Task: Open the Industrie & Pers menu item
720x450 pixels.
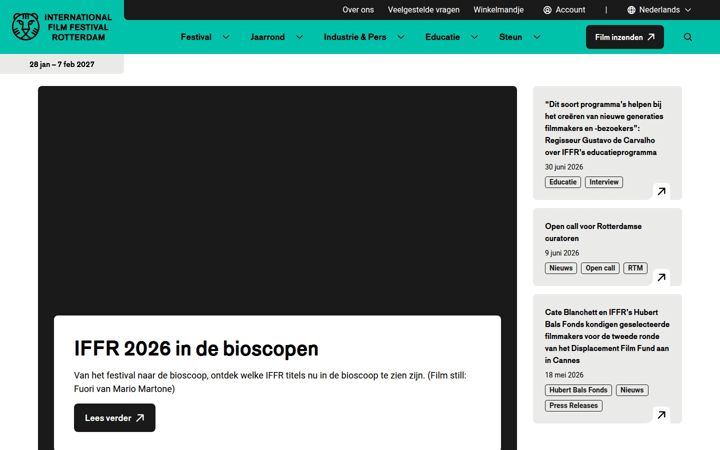Action: pyautogui.click(x=354, y=37)
